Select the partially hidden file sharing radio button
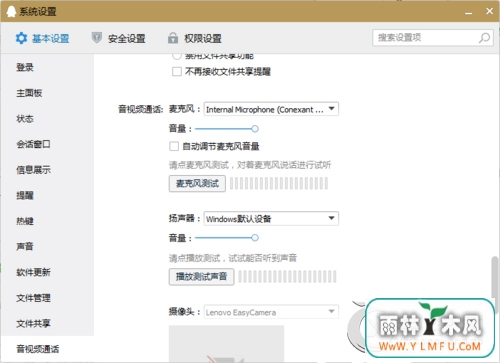The width and height of the screenshot is (500, 363). (177, 56)
